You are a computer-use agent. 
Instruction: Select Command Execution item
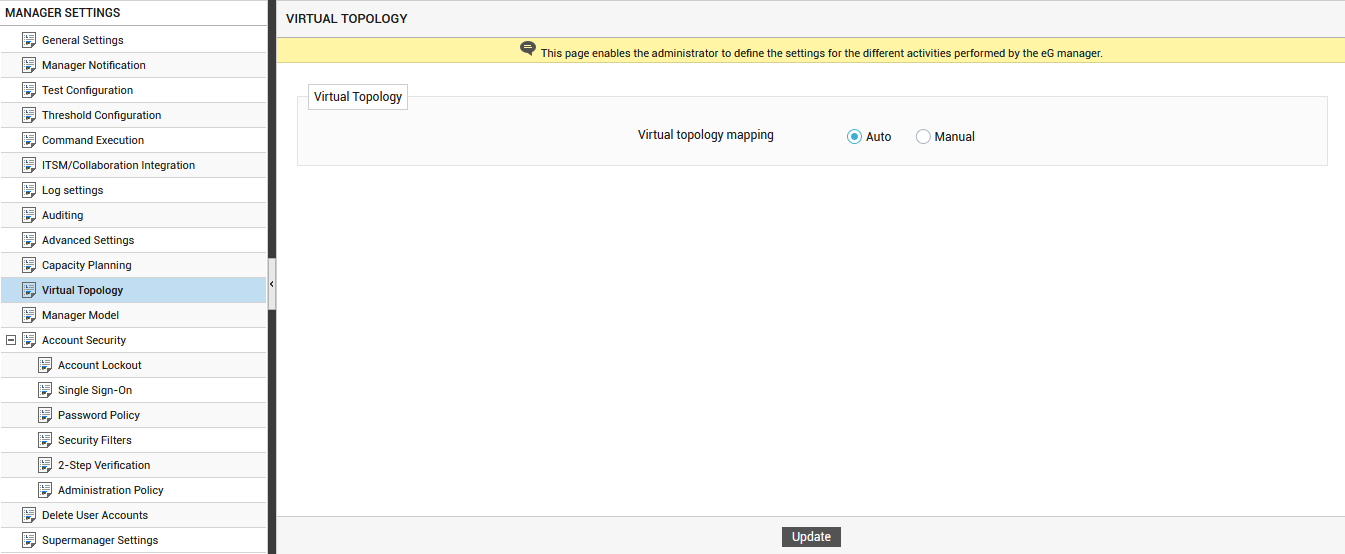93,140
